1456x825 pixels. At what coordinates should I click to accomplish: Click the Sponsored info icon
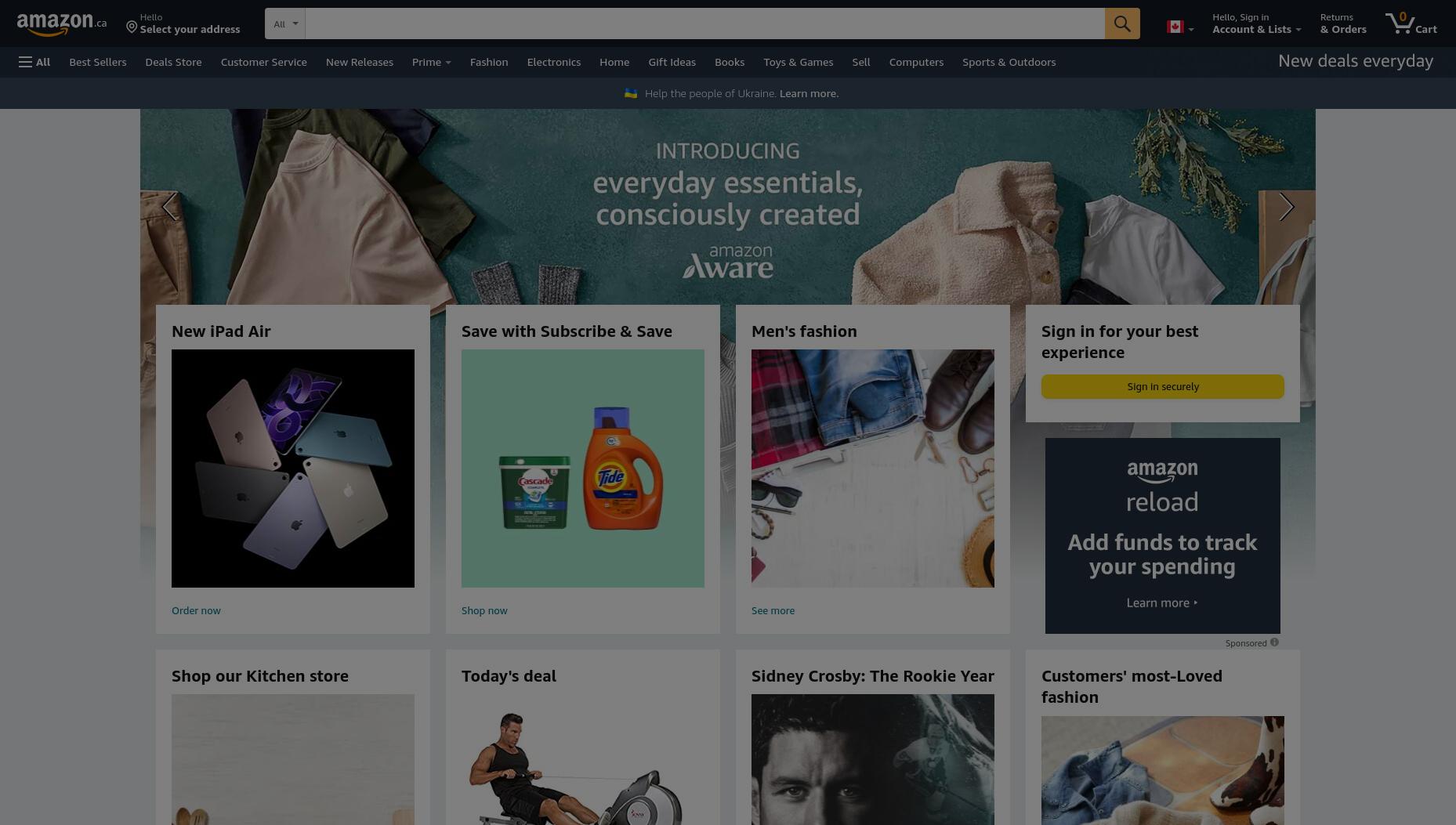pos(1274,642)
